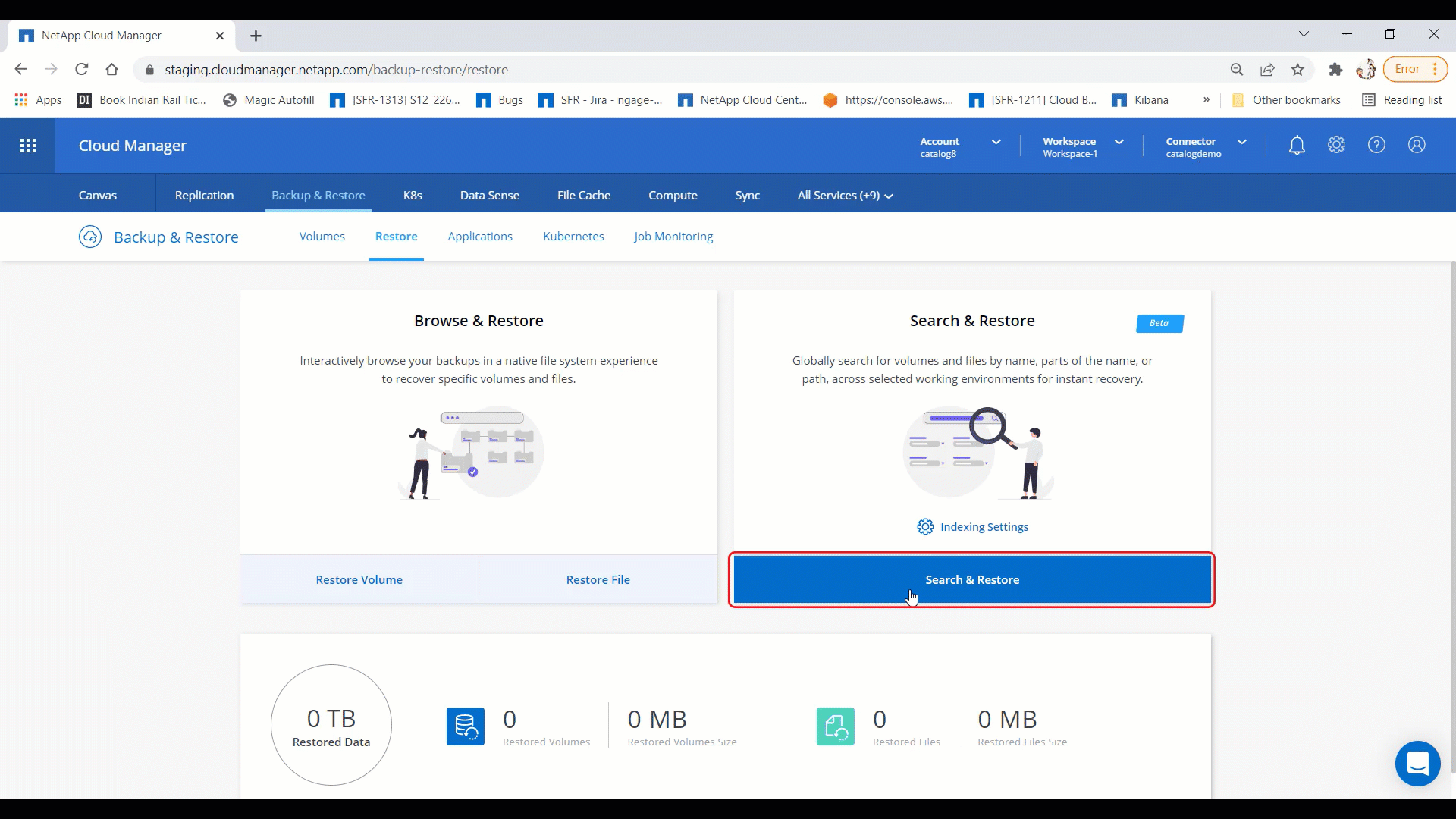The width and height of the screenshot is (1456, 819).
Task: Click the Restore Volume button
Action: [x=359, y=580]
